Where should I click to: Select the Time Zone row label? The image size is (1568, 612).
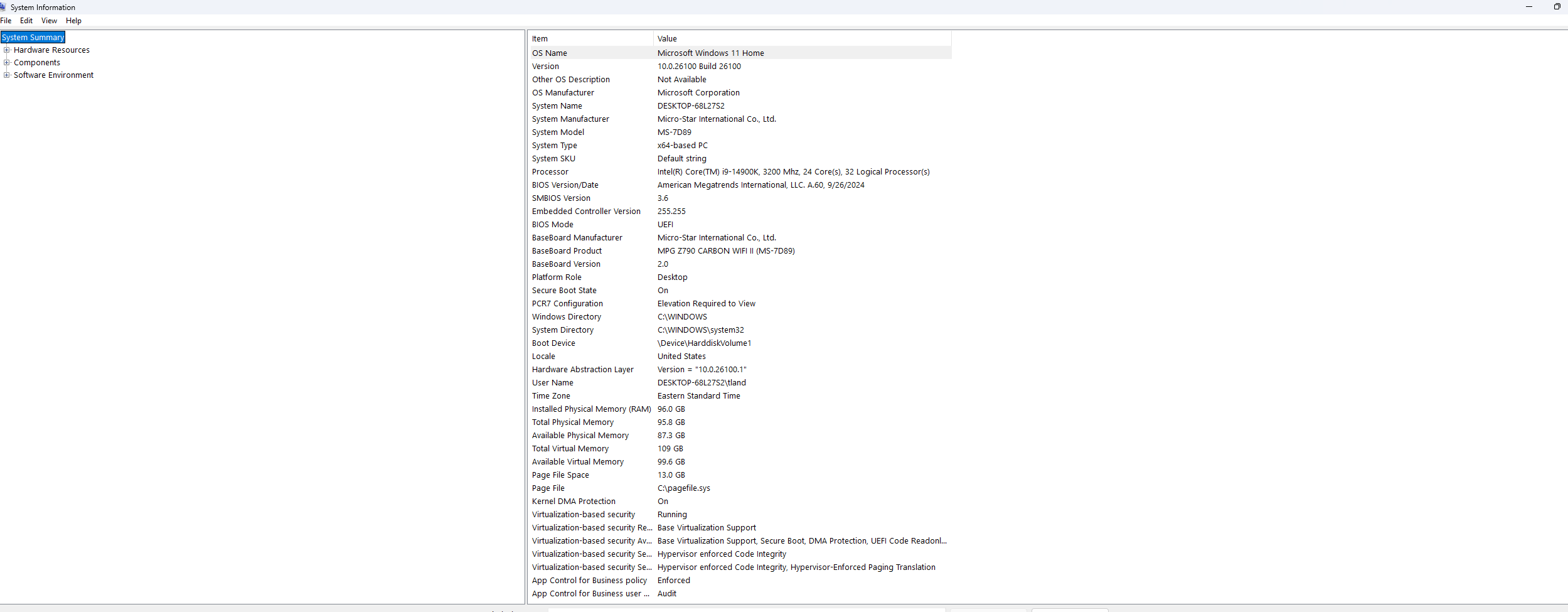[x=551, y=396]
